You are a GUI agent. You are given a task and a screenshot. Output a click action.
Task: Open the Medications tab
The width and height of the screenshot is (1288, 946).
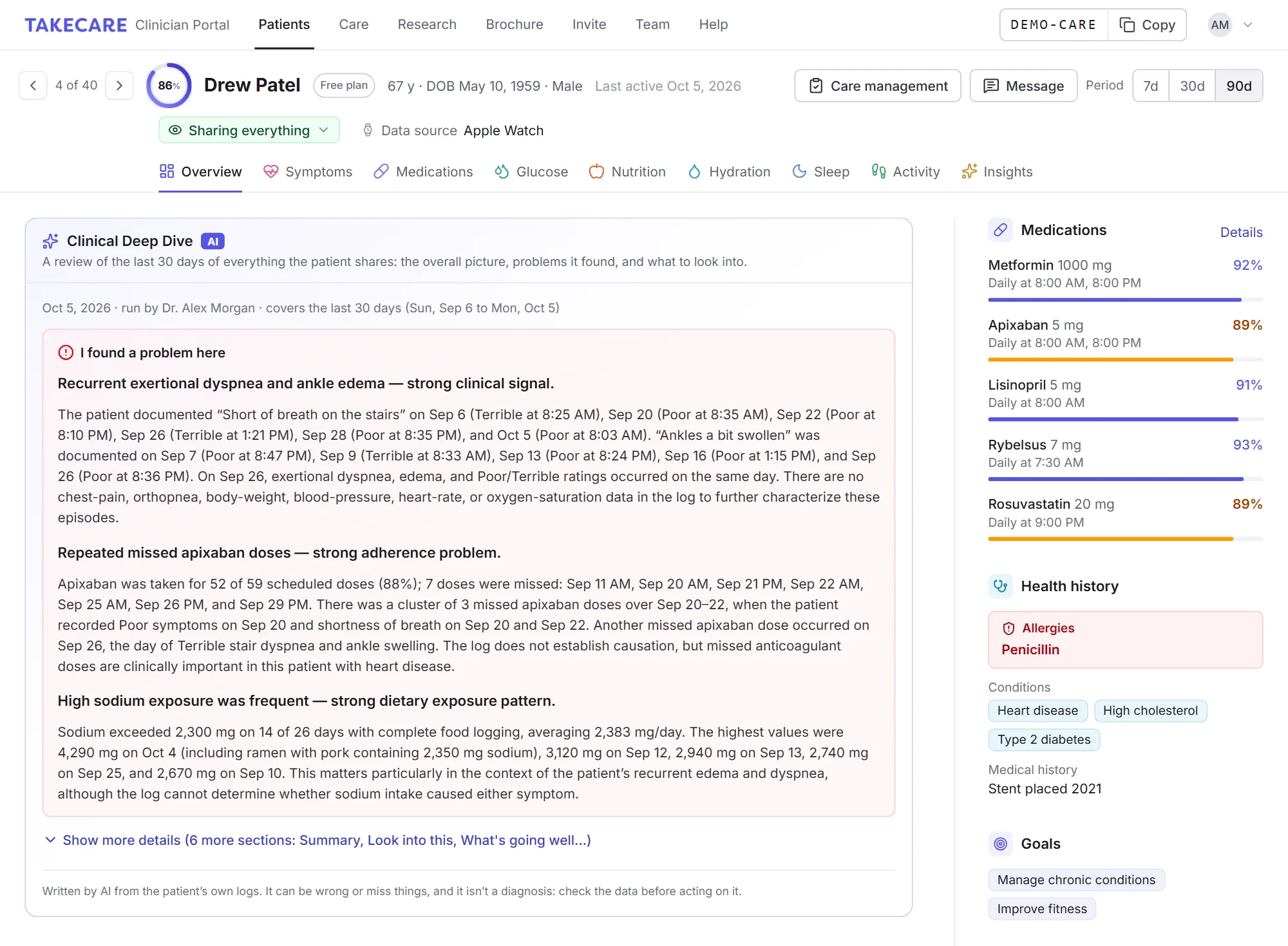(423, 172)
